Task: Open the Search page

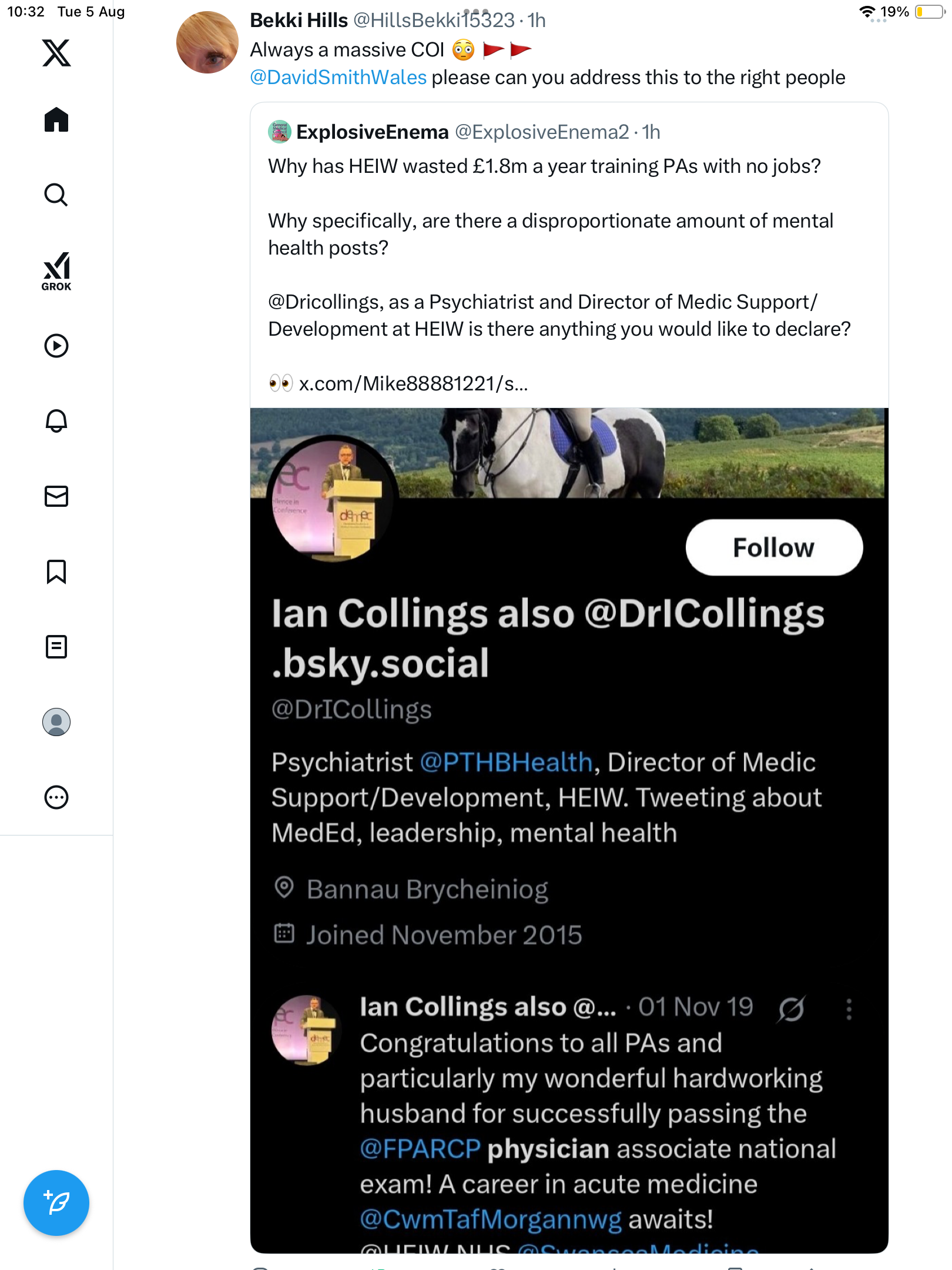Action: pos(56,195)
